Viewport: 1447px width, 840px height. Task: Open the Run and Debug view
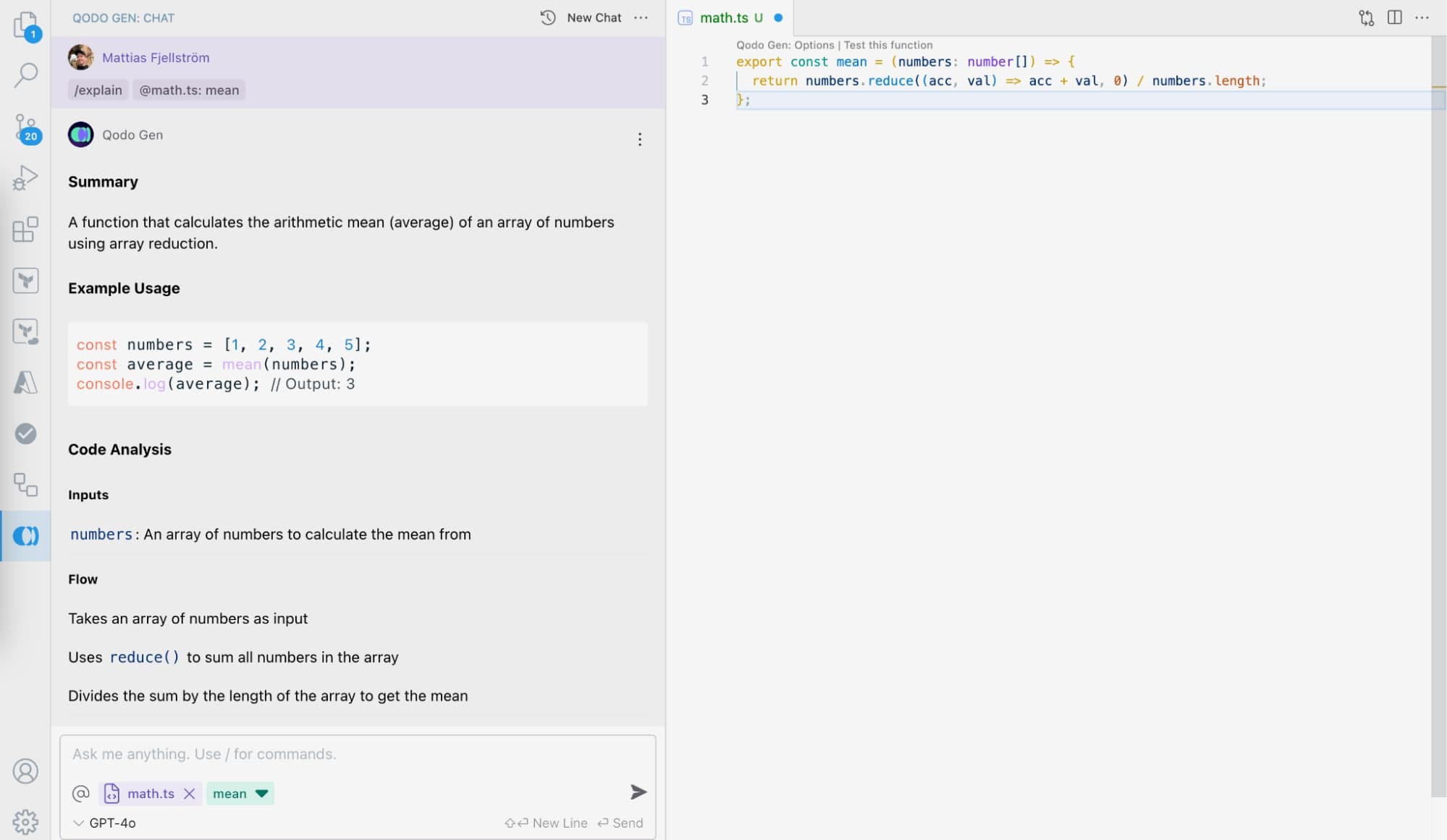25,177
